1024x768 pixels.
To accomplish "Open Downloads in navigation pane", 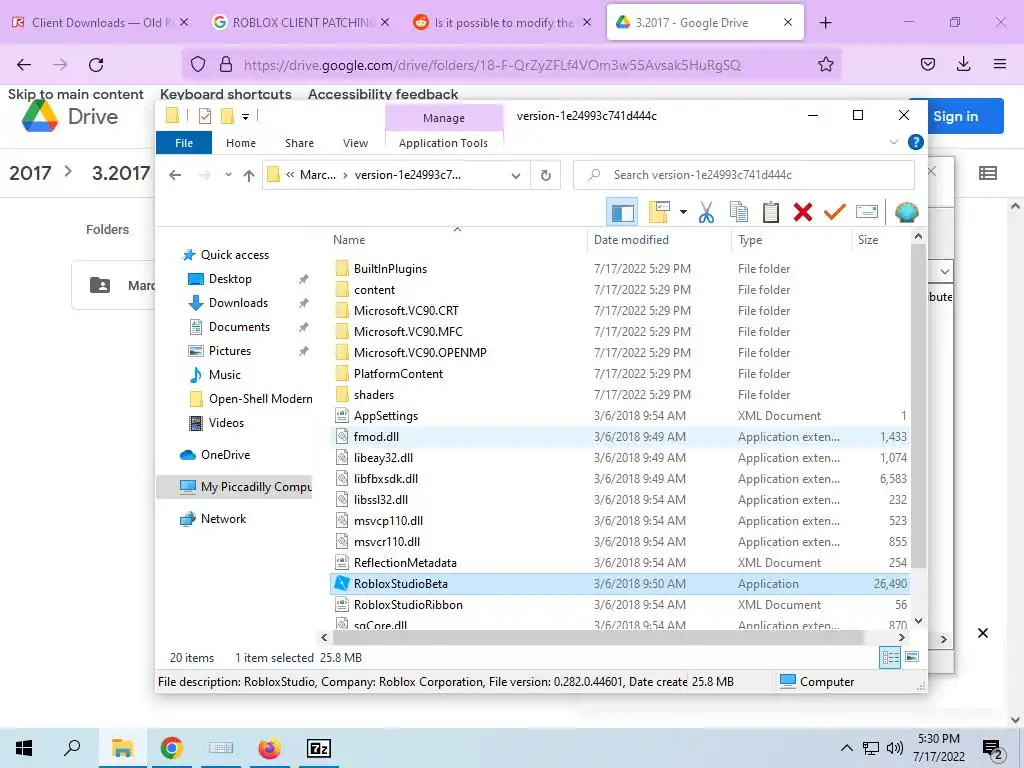I will click(x=238, y=303).
